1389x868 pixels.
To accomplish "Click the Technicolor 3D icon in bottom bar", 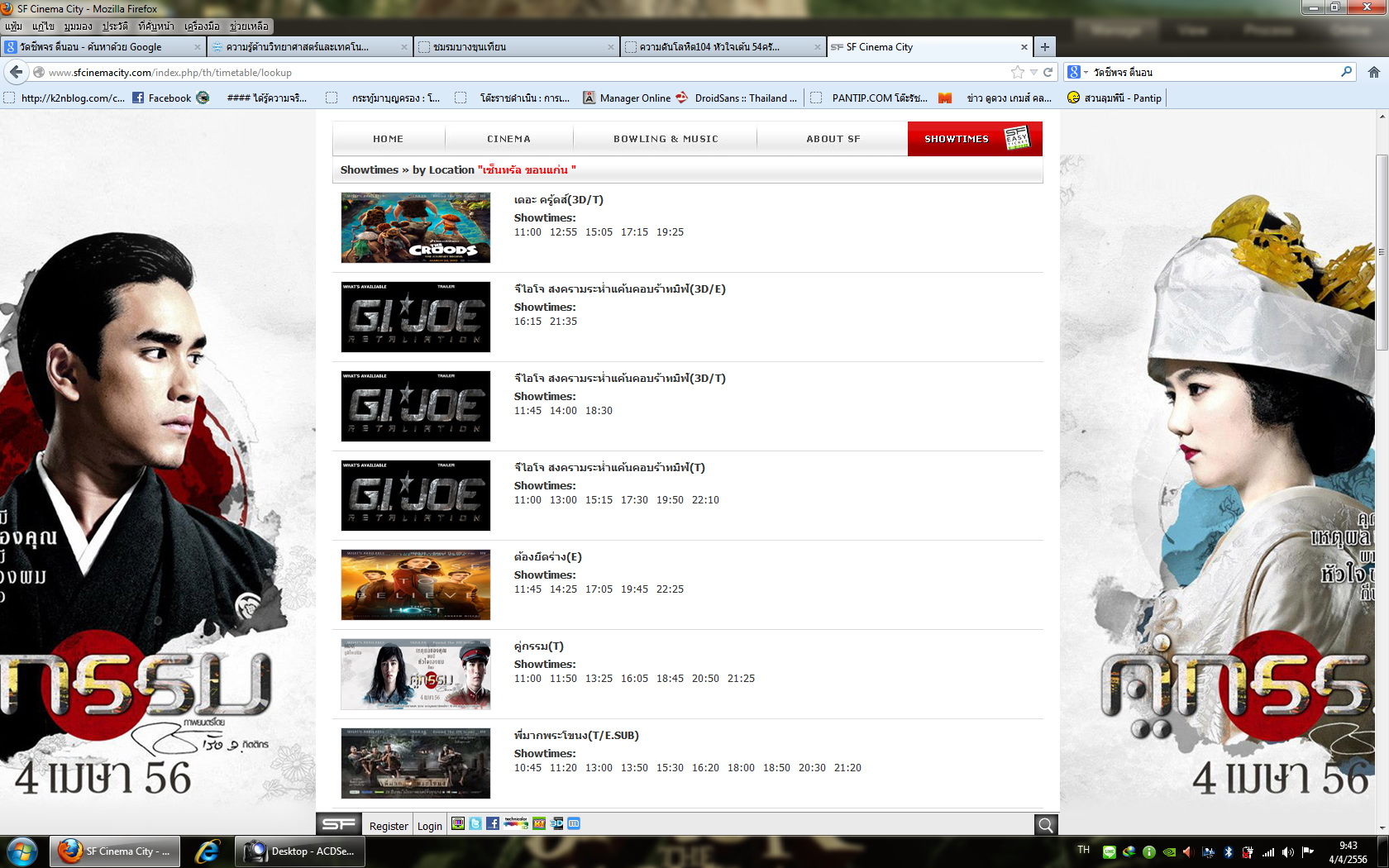I will coord(516,823).
